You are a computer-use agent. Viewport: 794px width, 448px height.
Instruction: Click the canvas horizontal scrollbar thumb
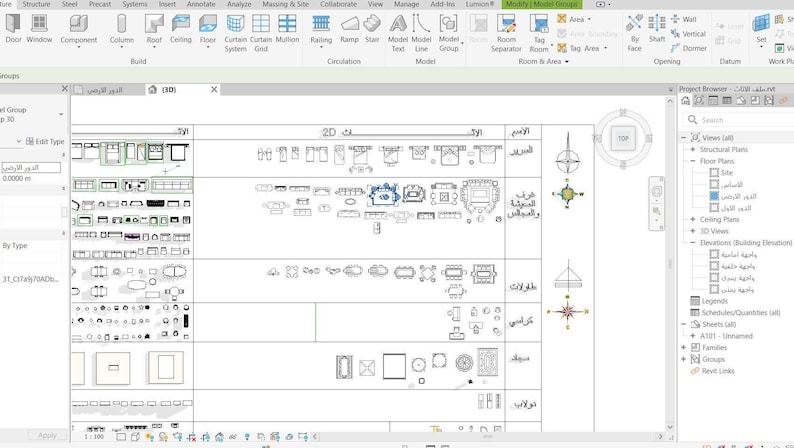pos(487,436)
